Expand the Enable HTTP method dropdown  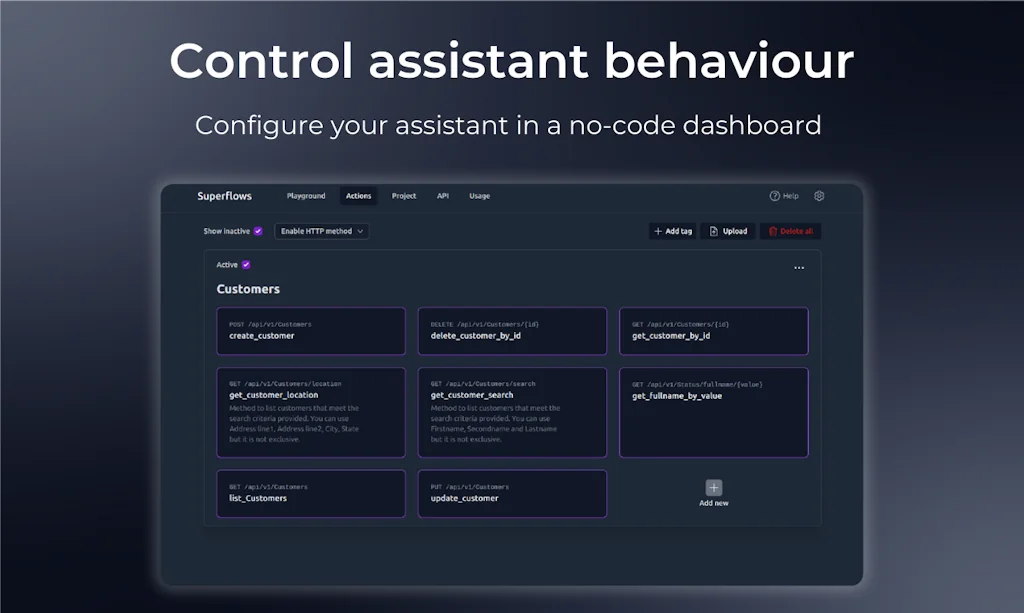[x=322, y=231]
